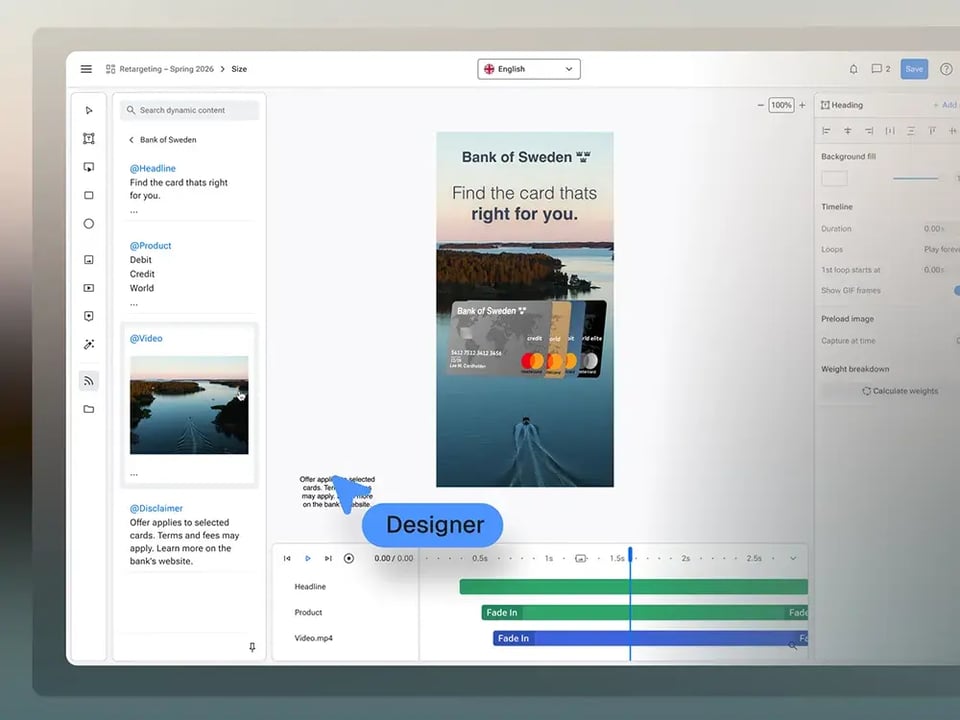The height and width of the screenshot is (720, 960).
Task: Go back from Bank of Sweden feed
Action: (x=131, y=140)
